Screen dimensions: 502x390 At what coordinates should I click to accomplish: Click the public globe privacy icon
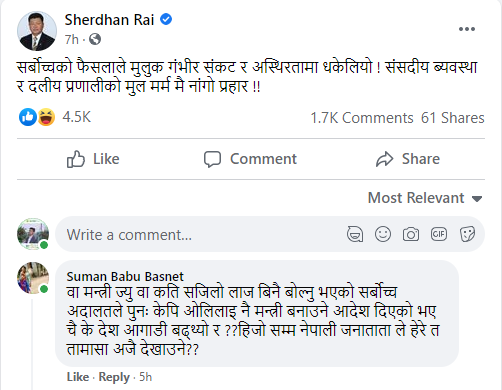(95, 39)
